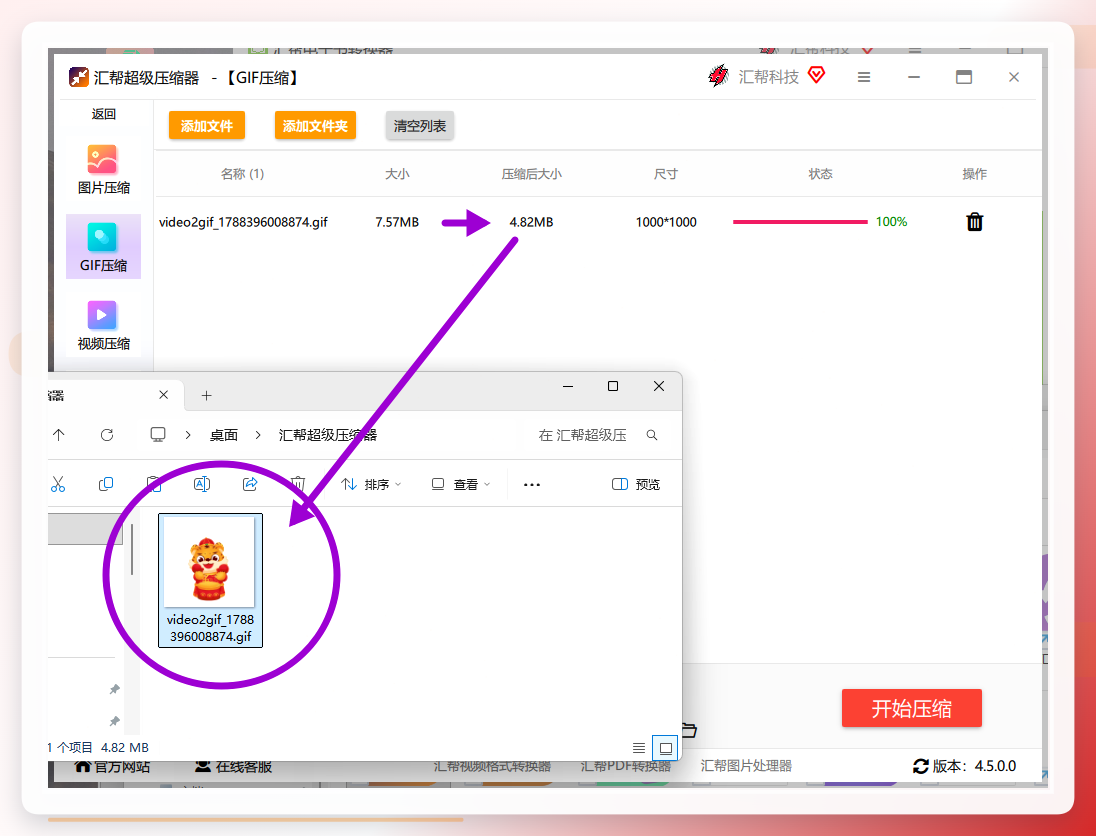
Task: Switch to details list view
Action: click(639, 748)
